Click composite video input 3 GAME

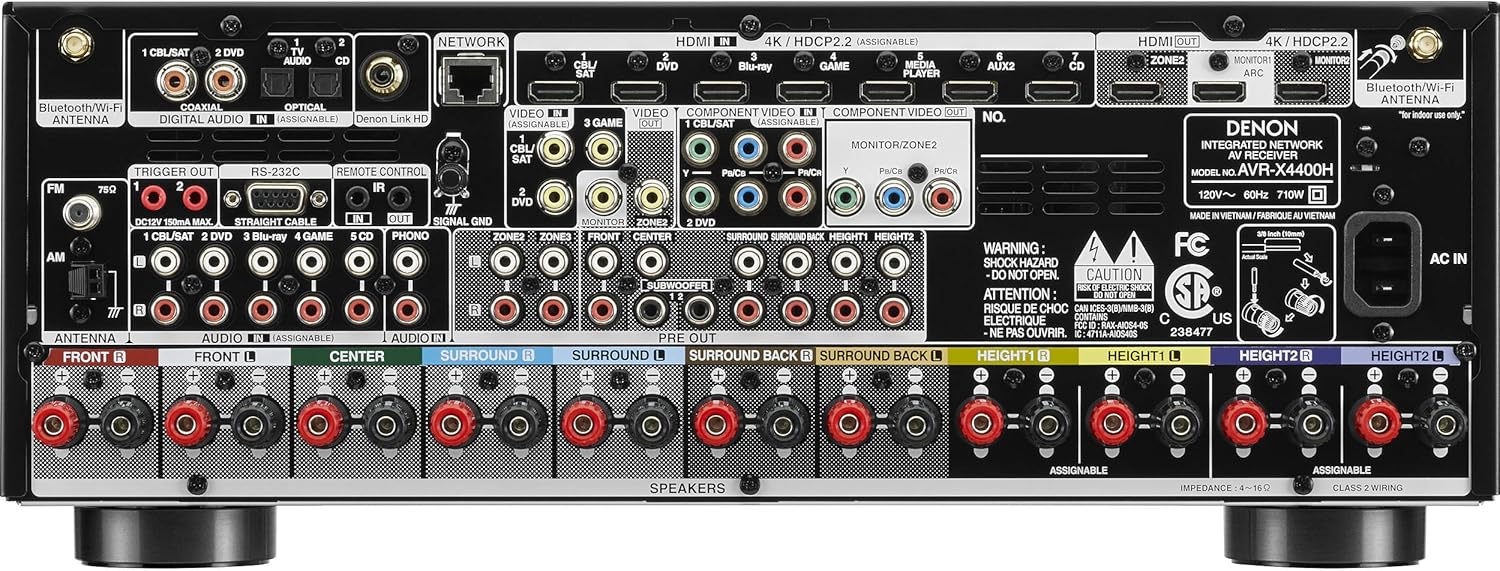(602, 151)
